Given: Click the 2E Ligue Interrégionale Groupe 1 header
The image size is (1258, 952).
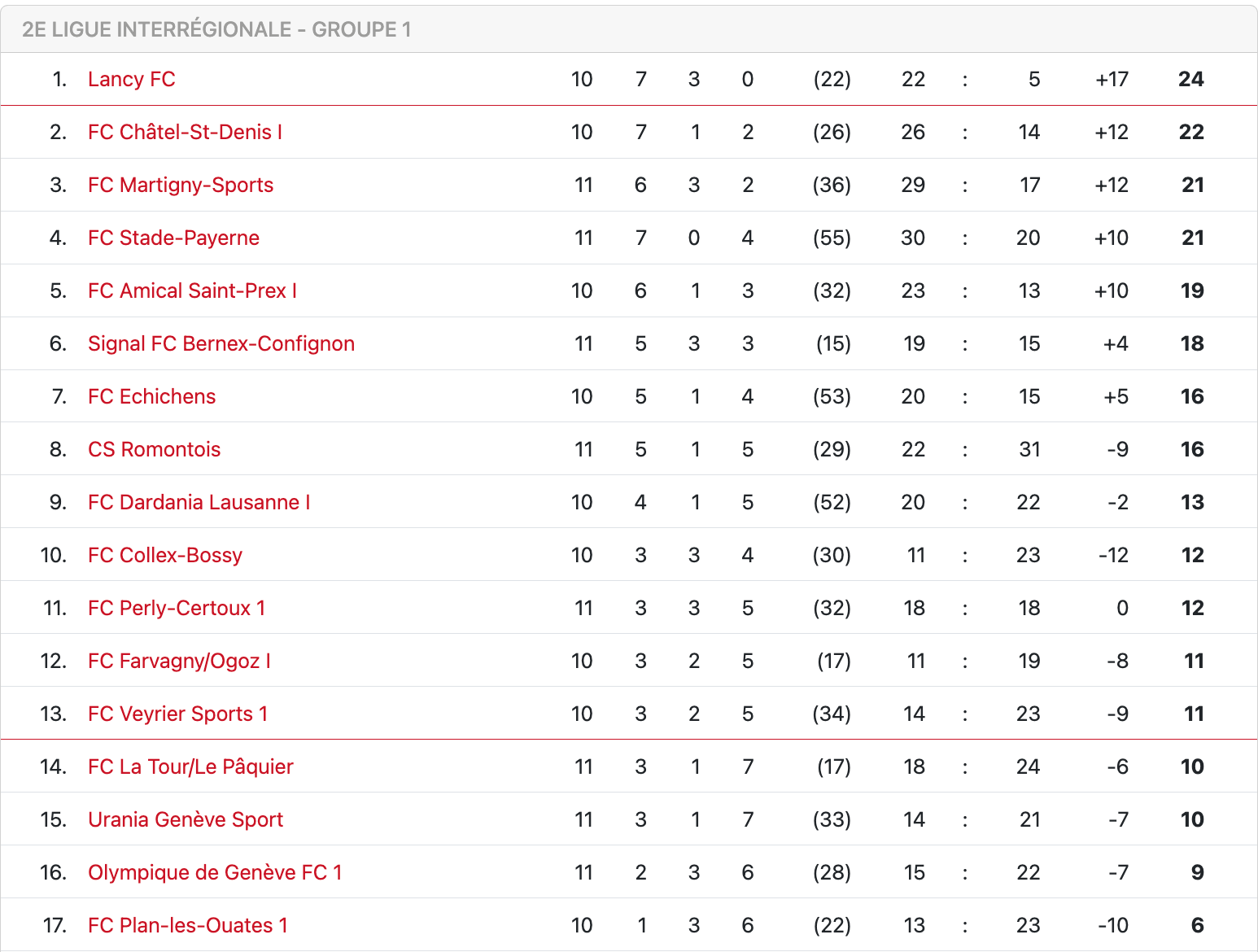Looking at the screenshot, I should (216, 29).
